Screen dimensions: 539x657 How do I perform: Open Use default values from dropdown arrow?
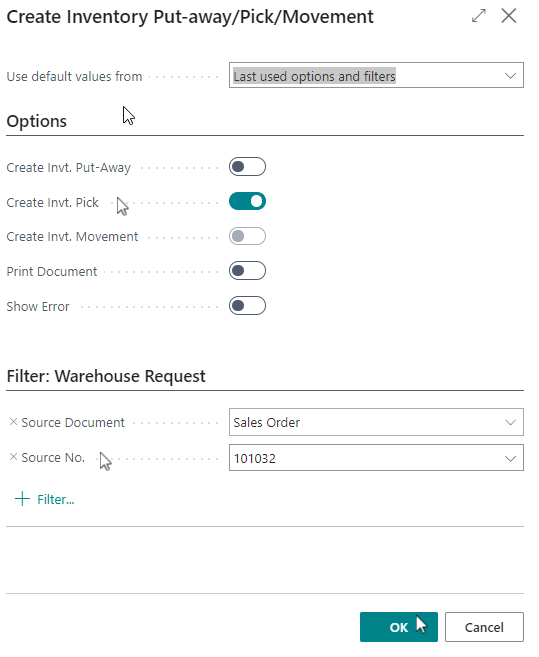510,76
